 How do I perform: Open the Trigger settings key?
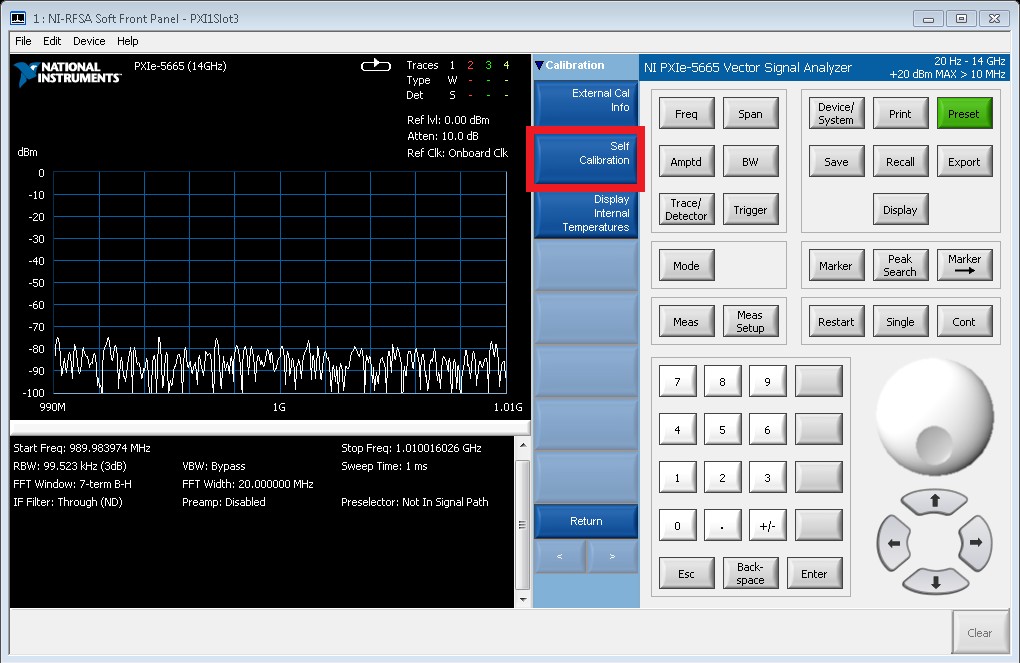coord(751,209)
